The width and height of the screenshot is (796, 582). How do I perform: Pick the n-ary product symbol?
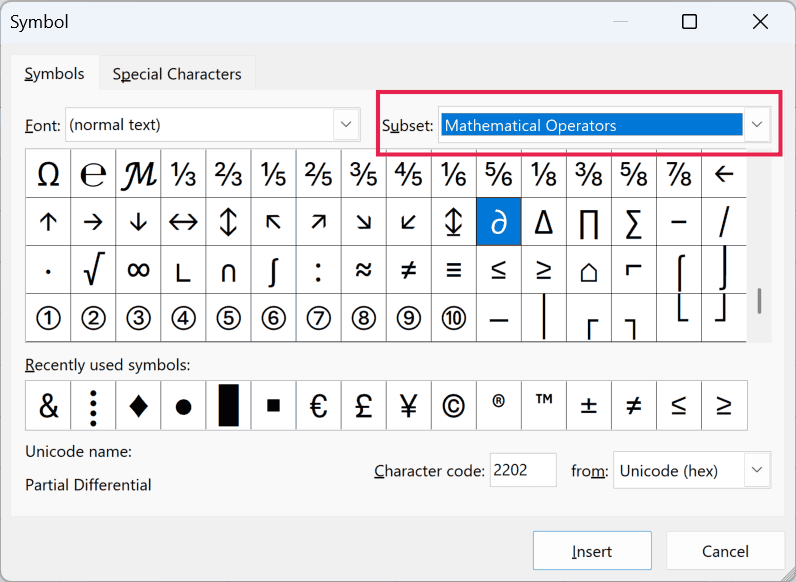point(589,222)
